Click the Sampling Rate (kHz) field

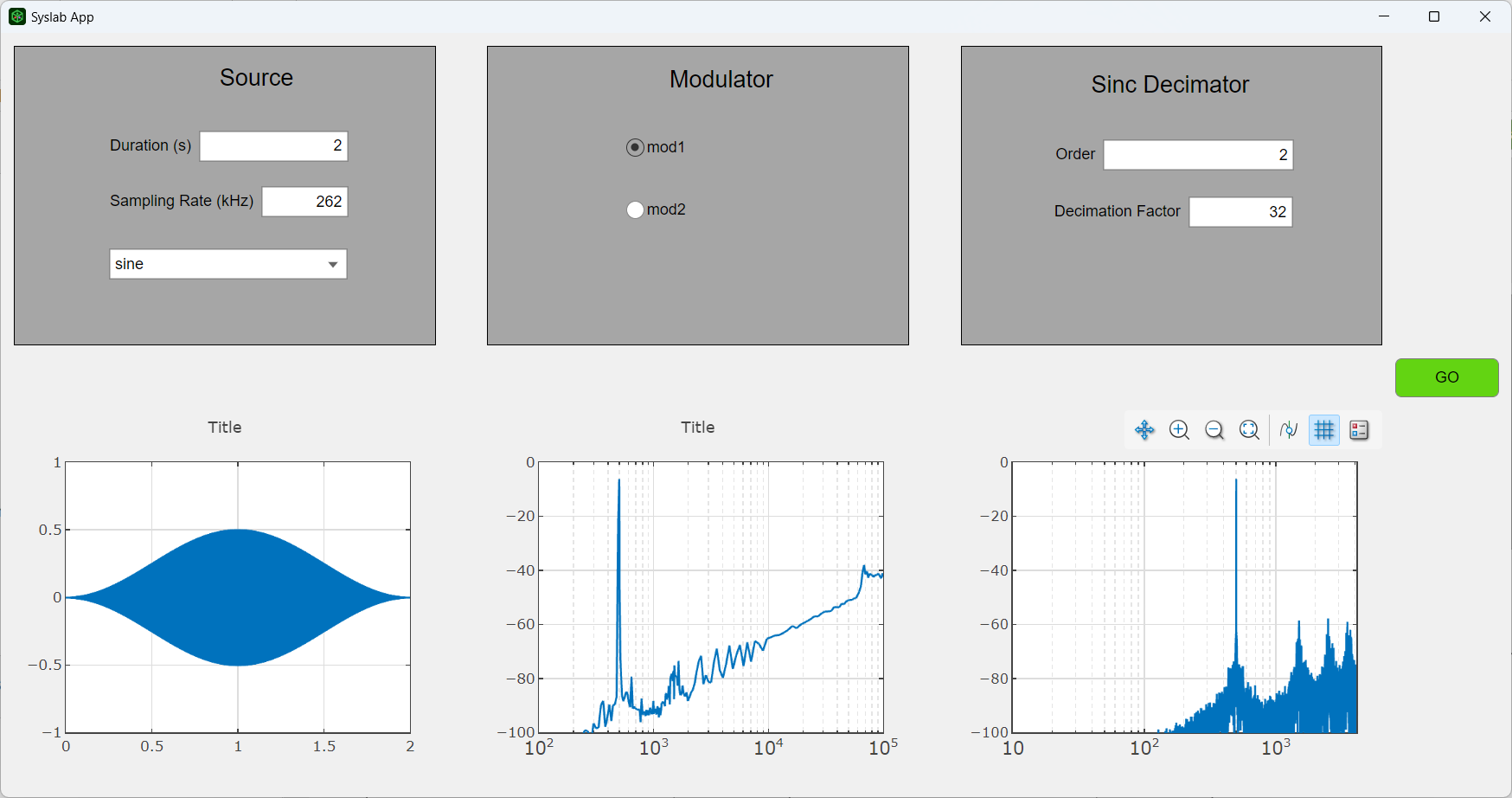tap(304, 202)
